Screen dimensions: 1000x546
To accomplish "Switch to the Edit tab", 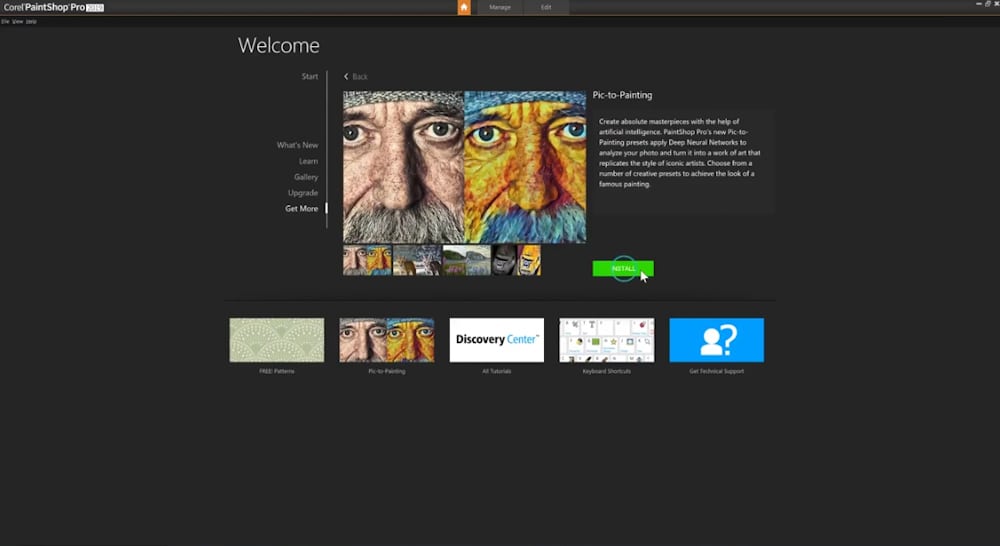I will (x=546, y=8).
